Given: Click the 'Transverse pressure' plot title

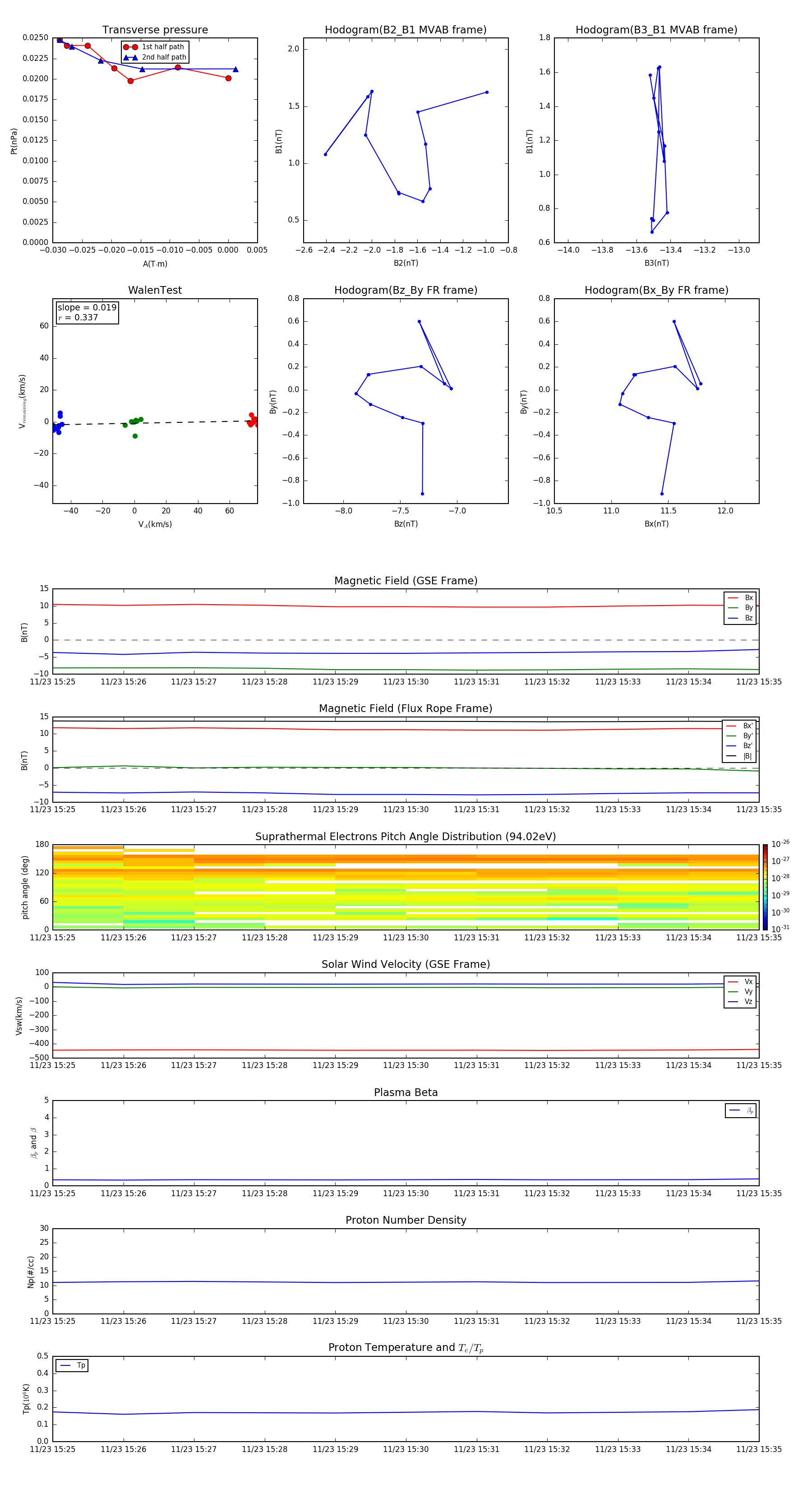Looking at the screenshot, I should tap(155, 30).
